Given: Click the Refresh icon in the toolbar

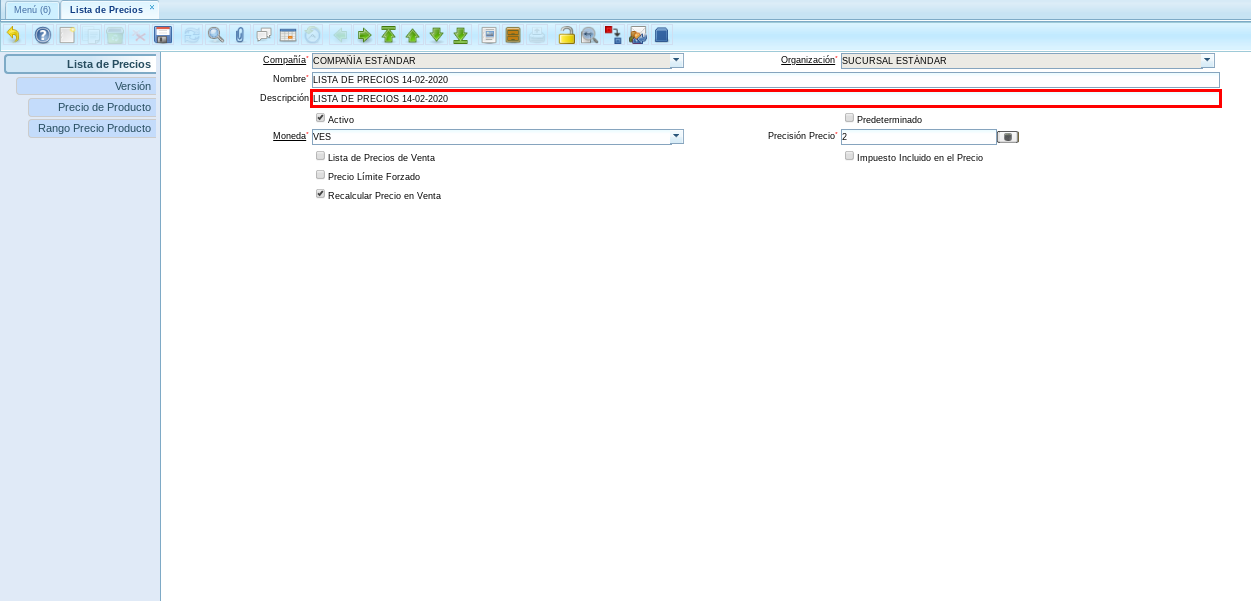Looking at the screenshot, I should (191, 35).
